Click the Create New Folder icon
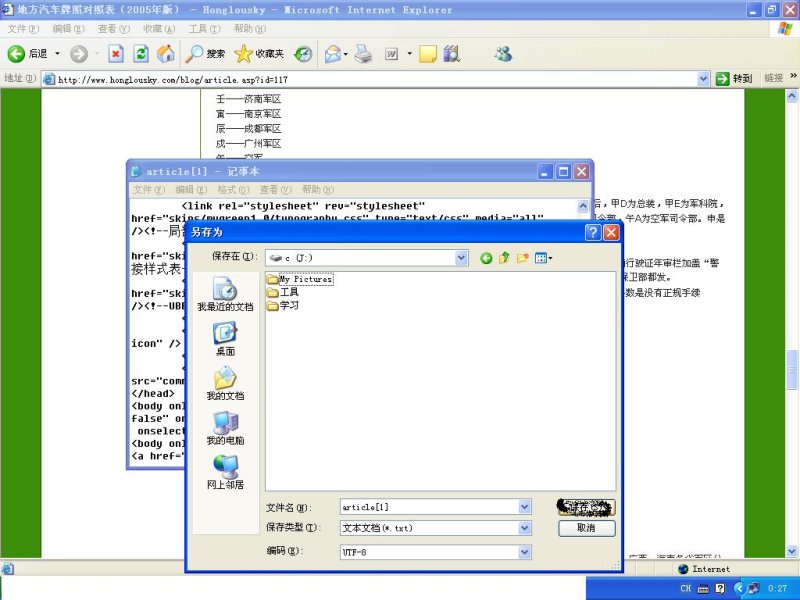The image size is (800, 600). pyautogui.click(x=521, y=258)
